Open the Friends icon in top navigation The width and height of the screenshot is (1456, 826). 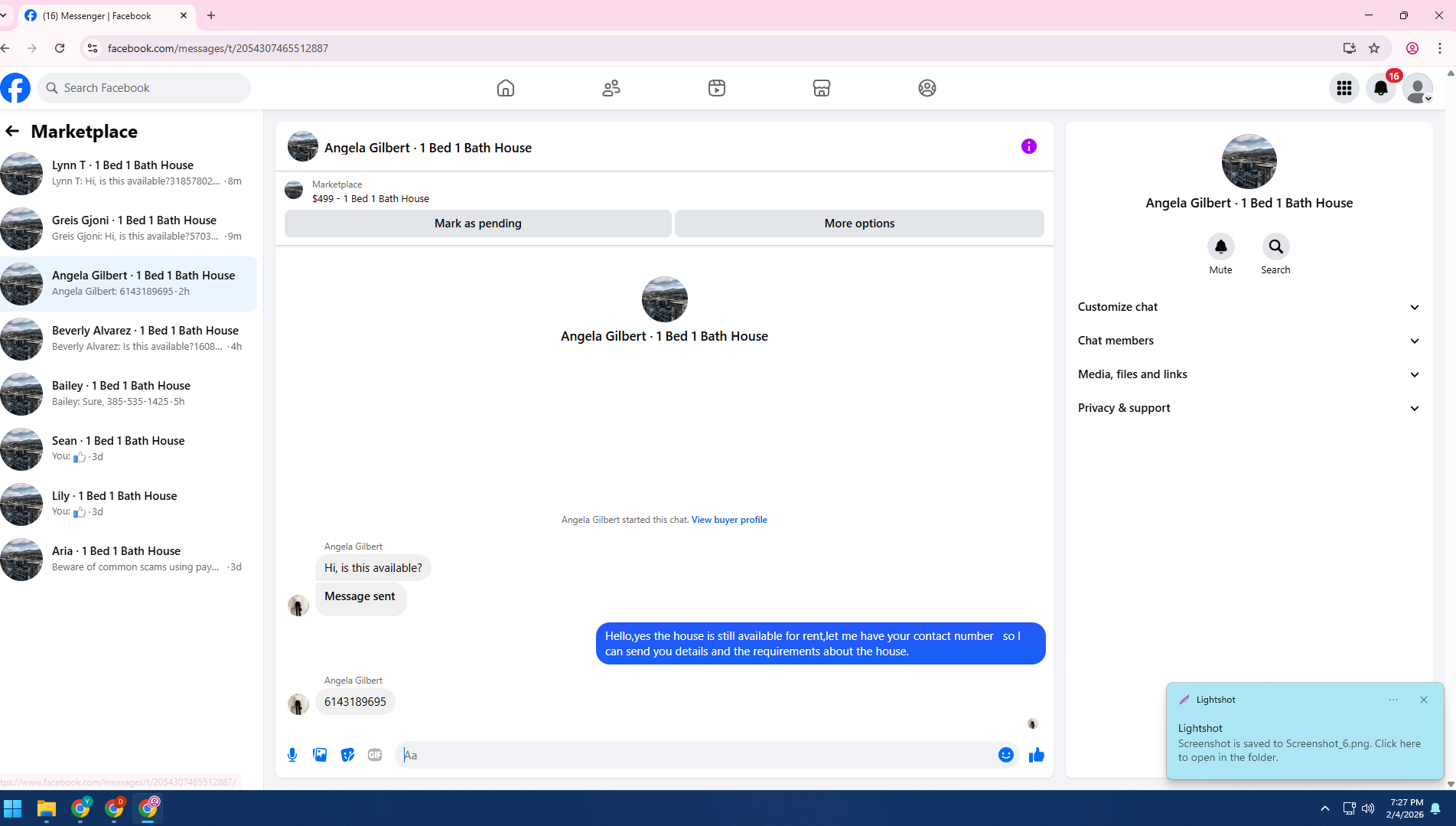[611, 88]
